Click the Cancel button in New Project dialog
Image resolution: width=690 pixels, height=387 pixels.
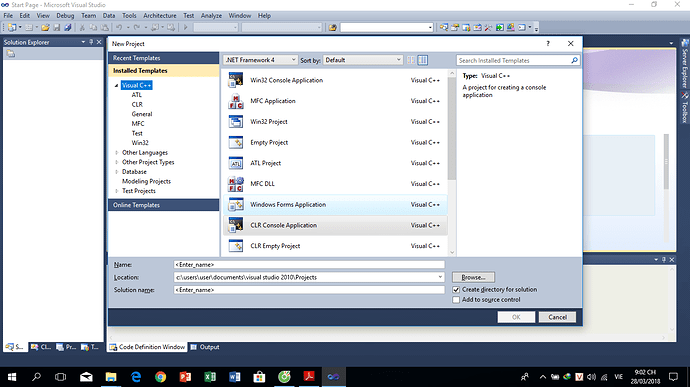pyautogui.click(x=557, y=317)
